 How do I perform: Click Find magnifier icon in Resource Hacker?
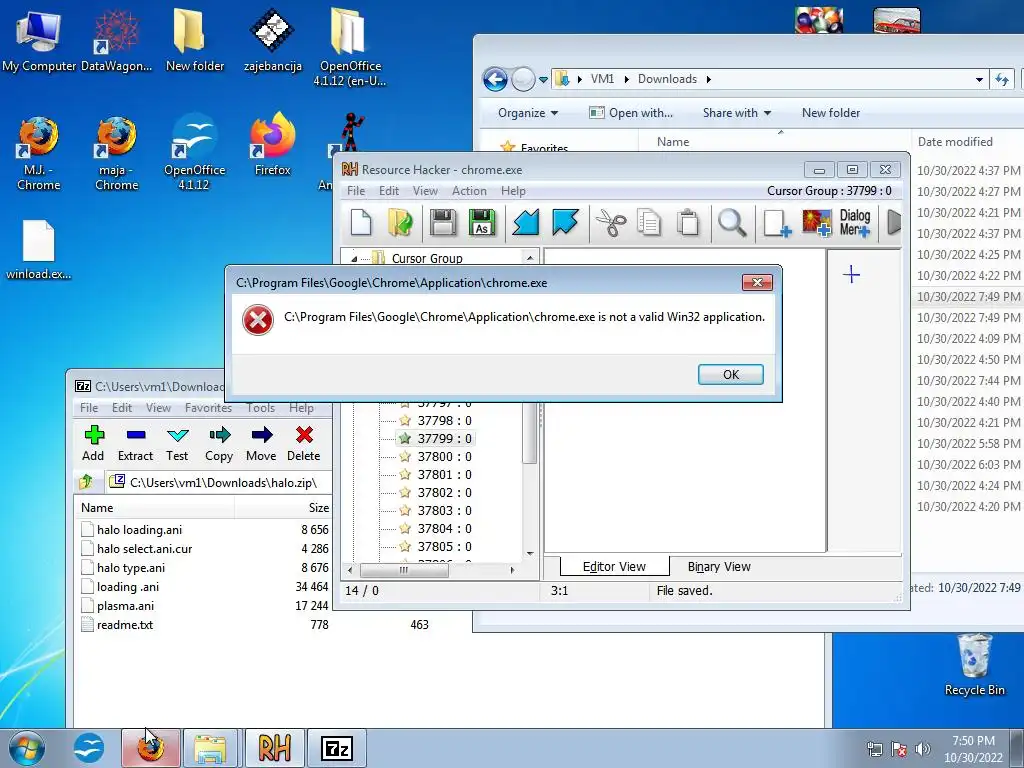click(x=732, y=222)
